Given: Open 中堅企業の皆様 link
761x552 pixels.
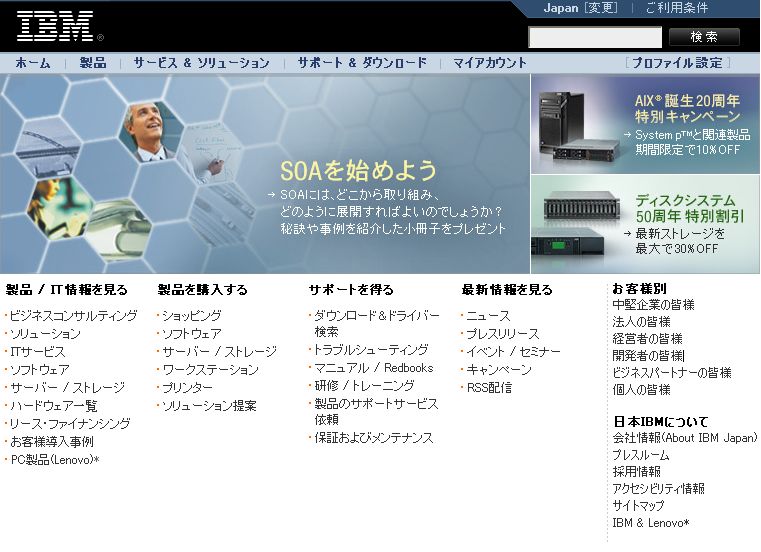Looking at the screenshot, I should click(x=653, y=305).
